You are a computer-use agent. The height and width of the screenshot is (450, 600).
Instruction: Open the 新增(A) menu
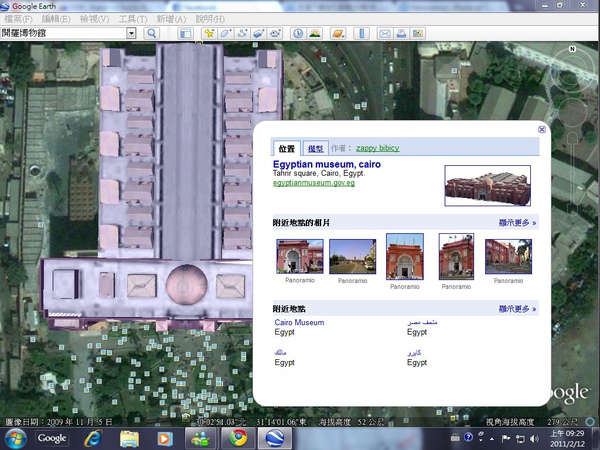click(171, 19)
